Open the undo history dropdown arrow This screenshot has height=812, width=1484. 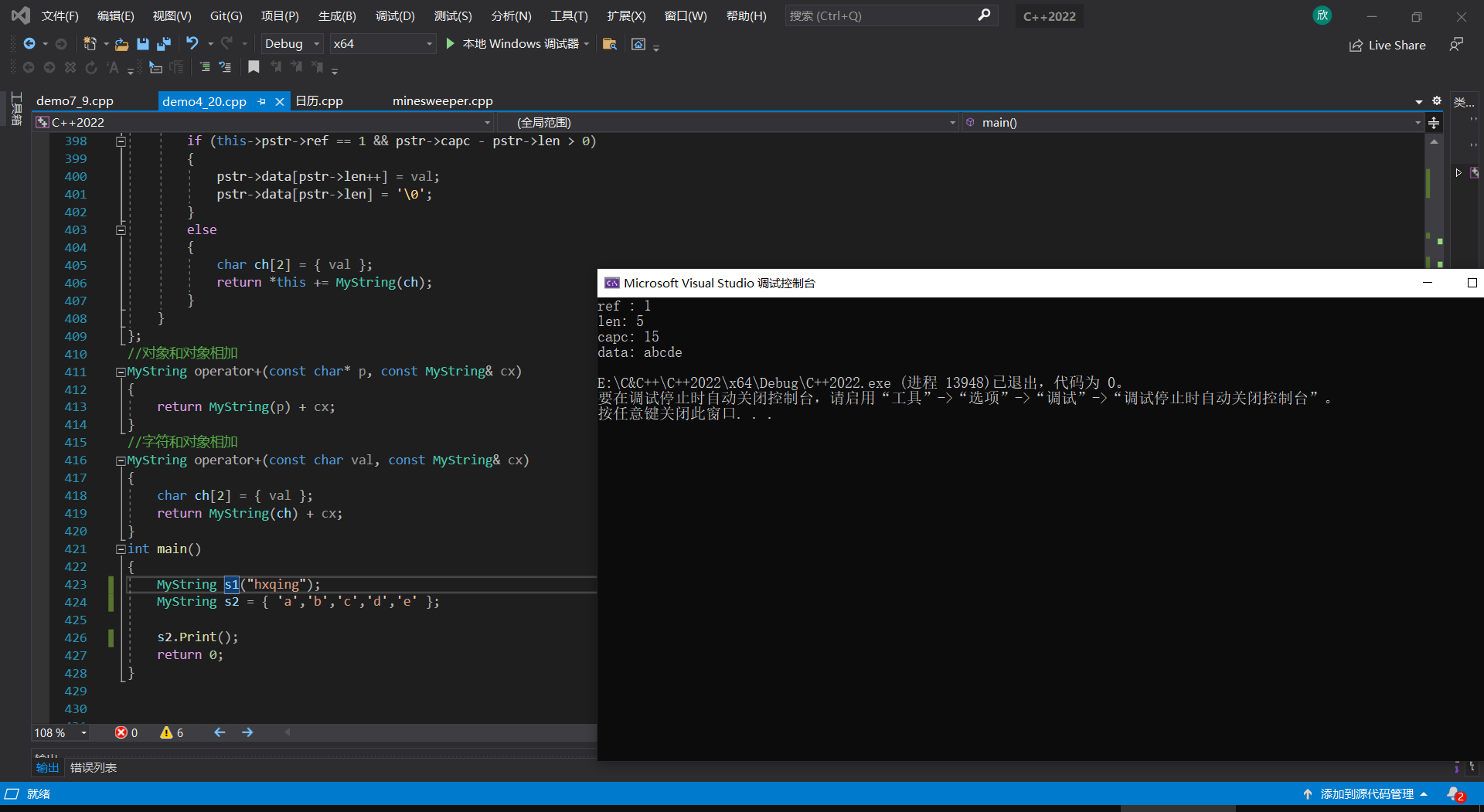tap(210, 44)
